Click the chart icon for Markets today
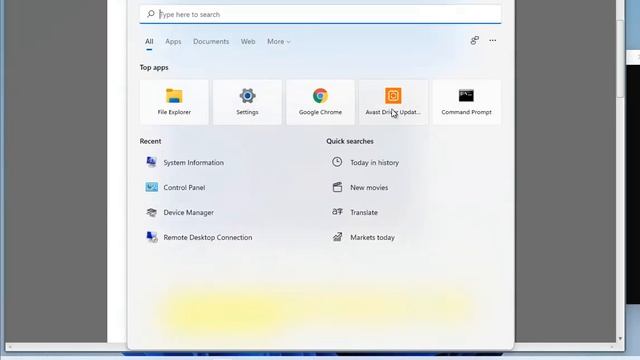 point(337,237)
